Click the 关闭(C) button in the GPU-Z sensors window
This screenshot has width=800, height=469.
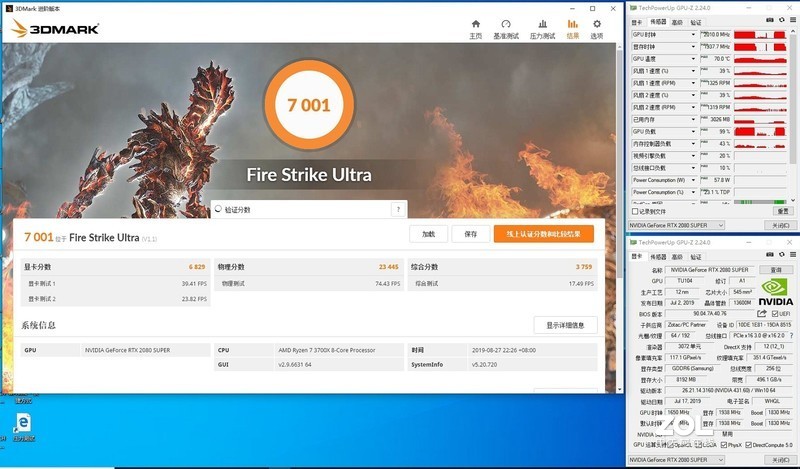pos(780,225)
